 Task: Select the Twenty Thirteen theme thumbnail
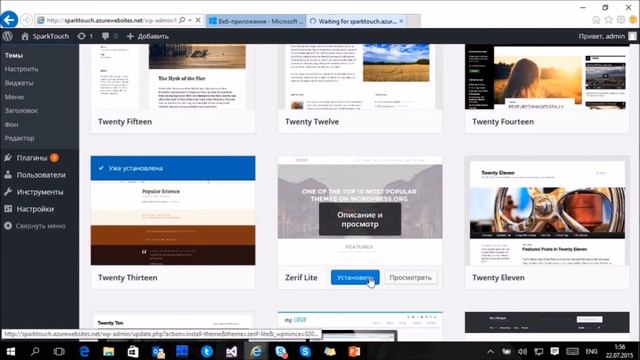click(173, 211)
